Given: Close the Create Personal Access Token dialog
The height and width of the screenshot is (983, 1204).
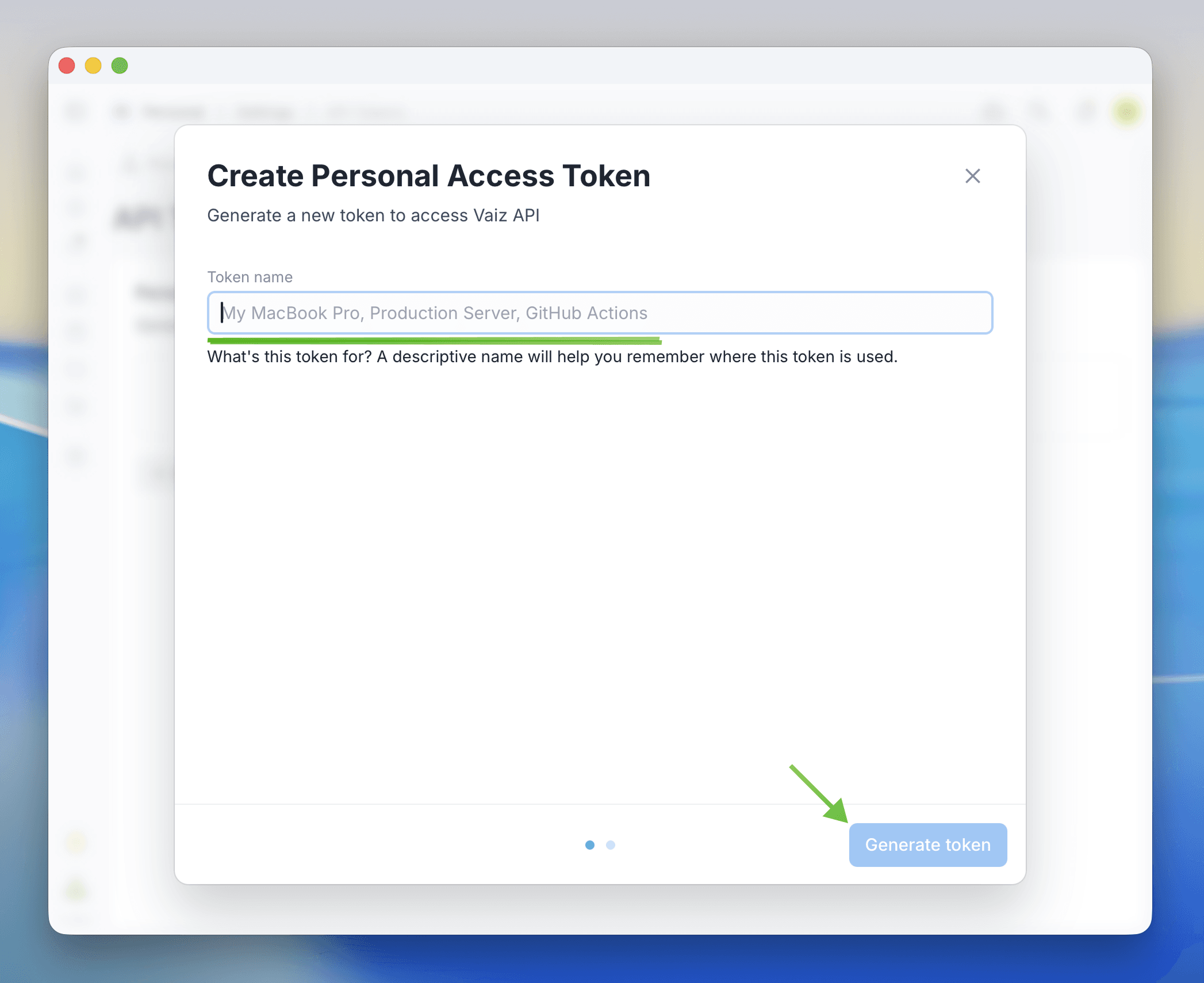Looking at the screenshot, I should coord(972,176).
